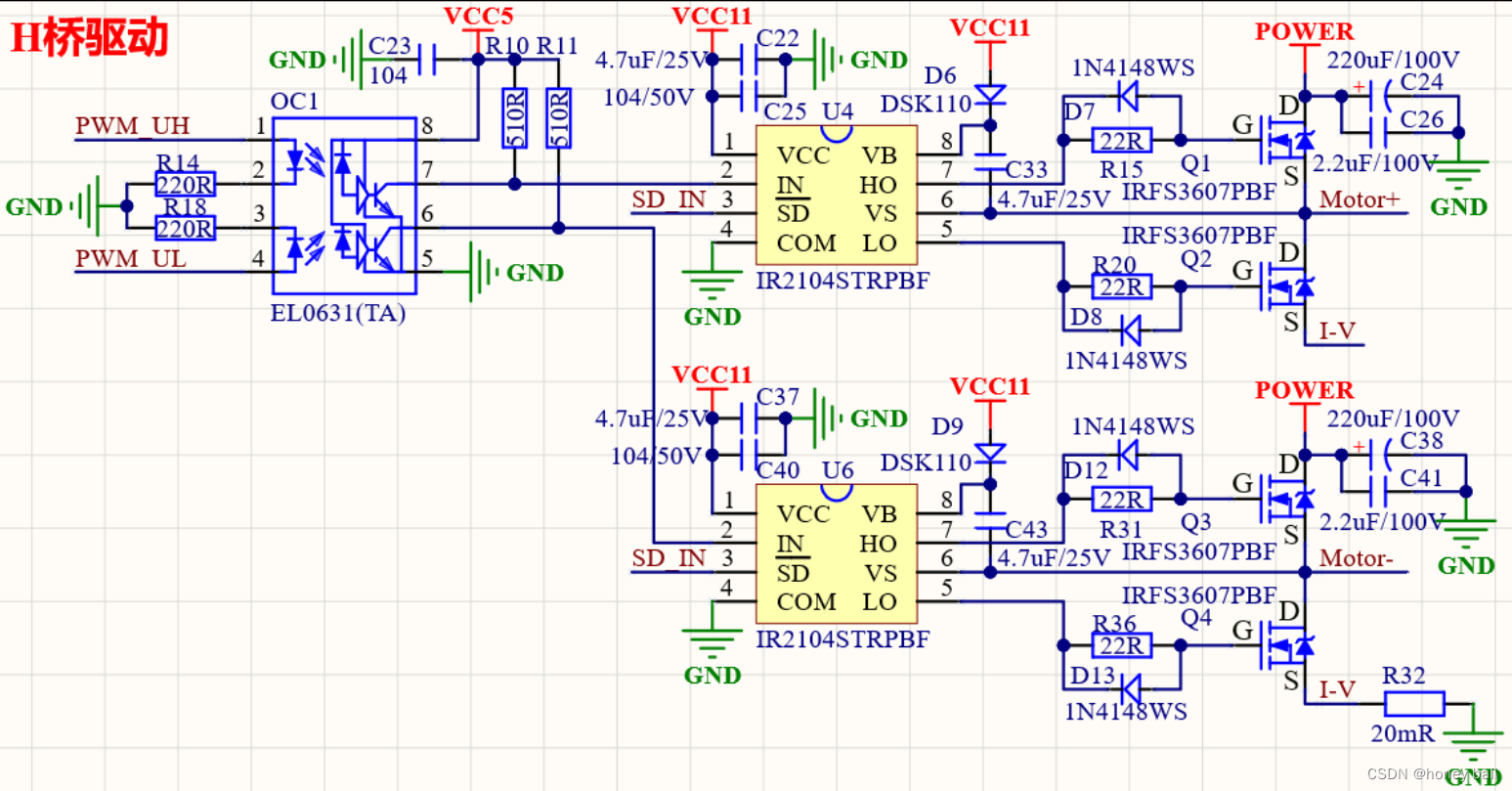Select the Q3 MOSFET symbol
This screenshot has width=1512, height=791.
click(1286, 499)
